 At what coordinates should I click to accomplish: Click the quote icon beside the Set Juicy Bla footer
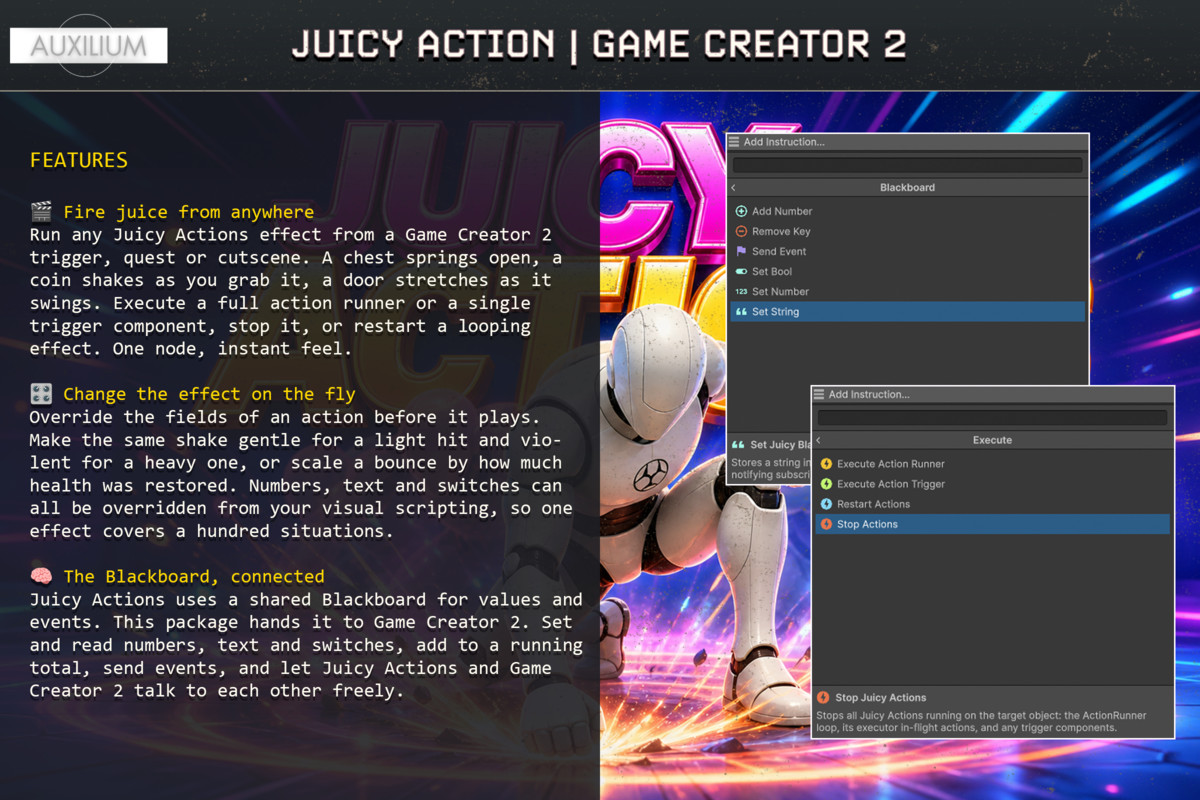click(739, 445)
